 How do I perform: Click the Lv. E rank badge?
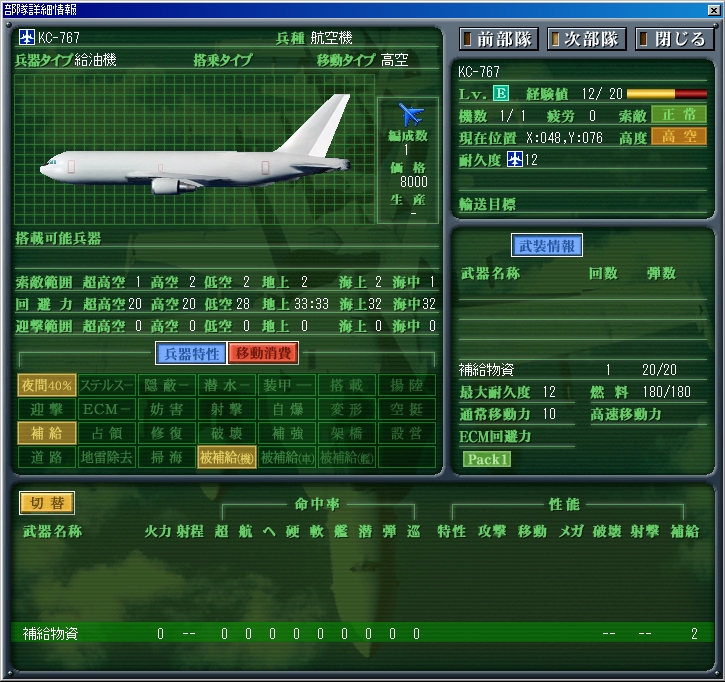click(501, 93)
